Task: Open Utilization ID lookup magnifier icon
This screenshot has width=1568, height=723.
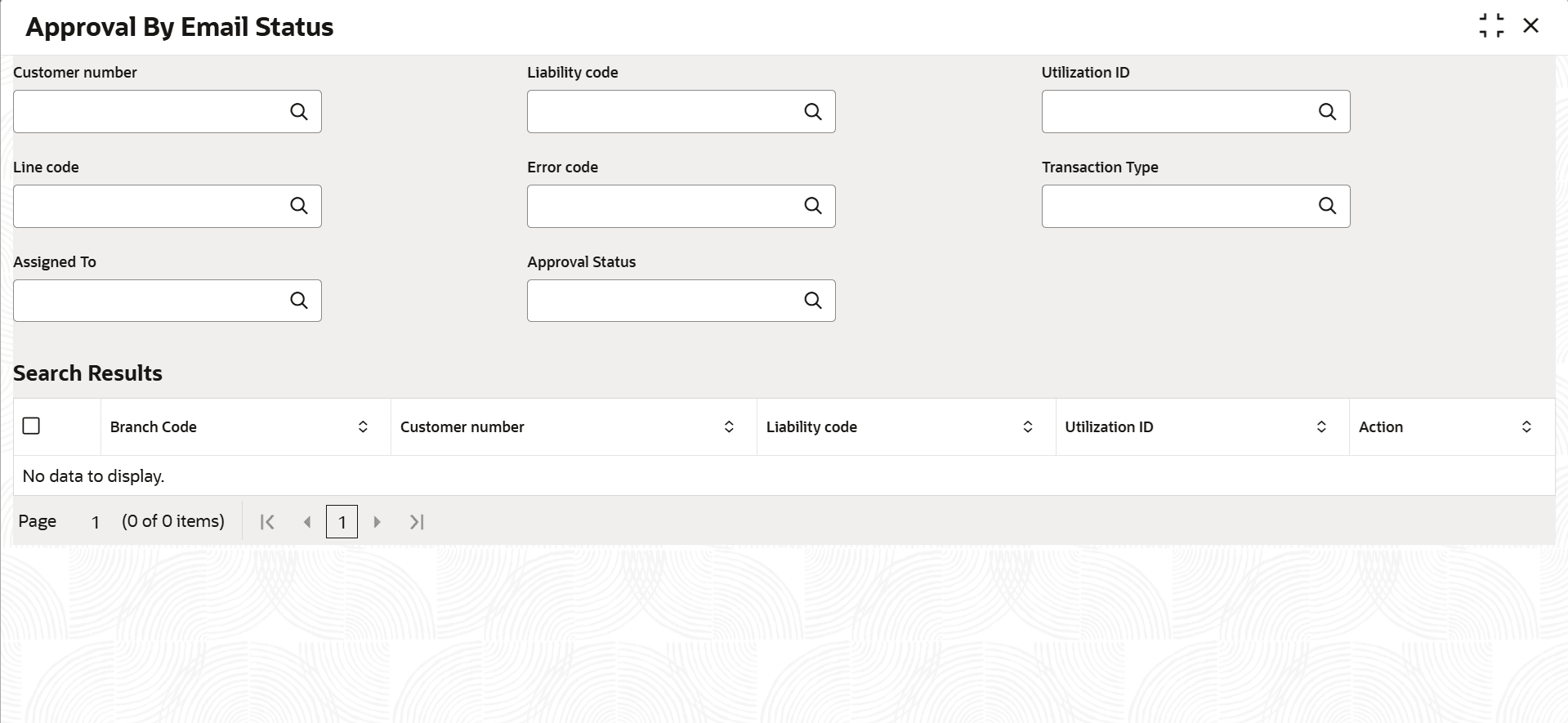Action: [x=1328, y=112]
